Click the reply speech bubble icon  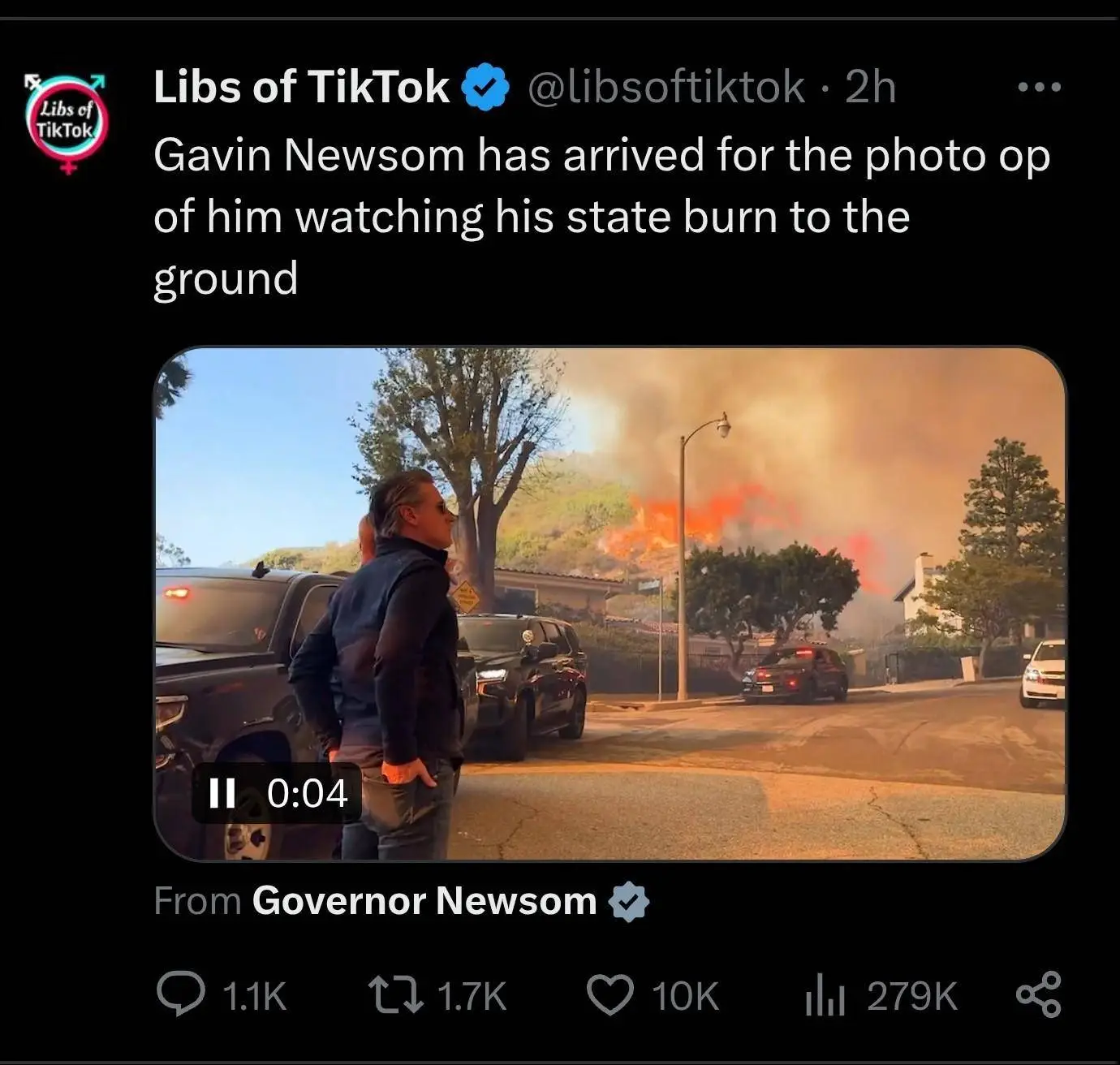(x=180, y=994)
